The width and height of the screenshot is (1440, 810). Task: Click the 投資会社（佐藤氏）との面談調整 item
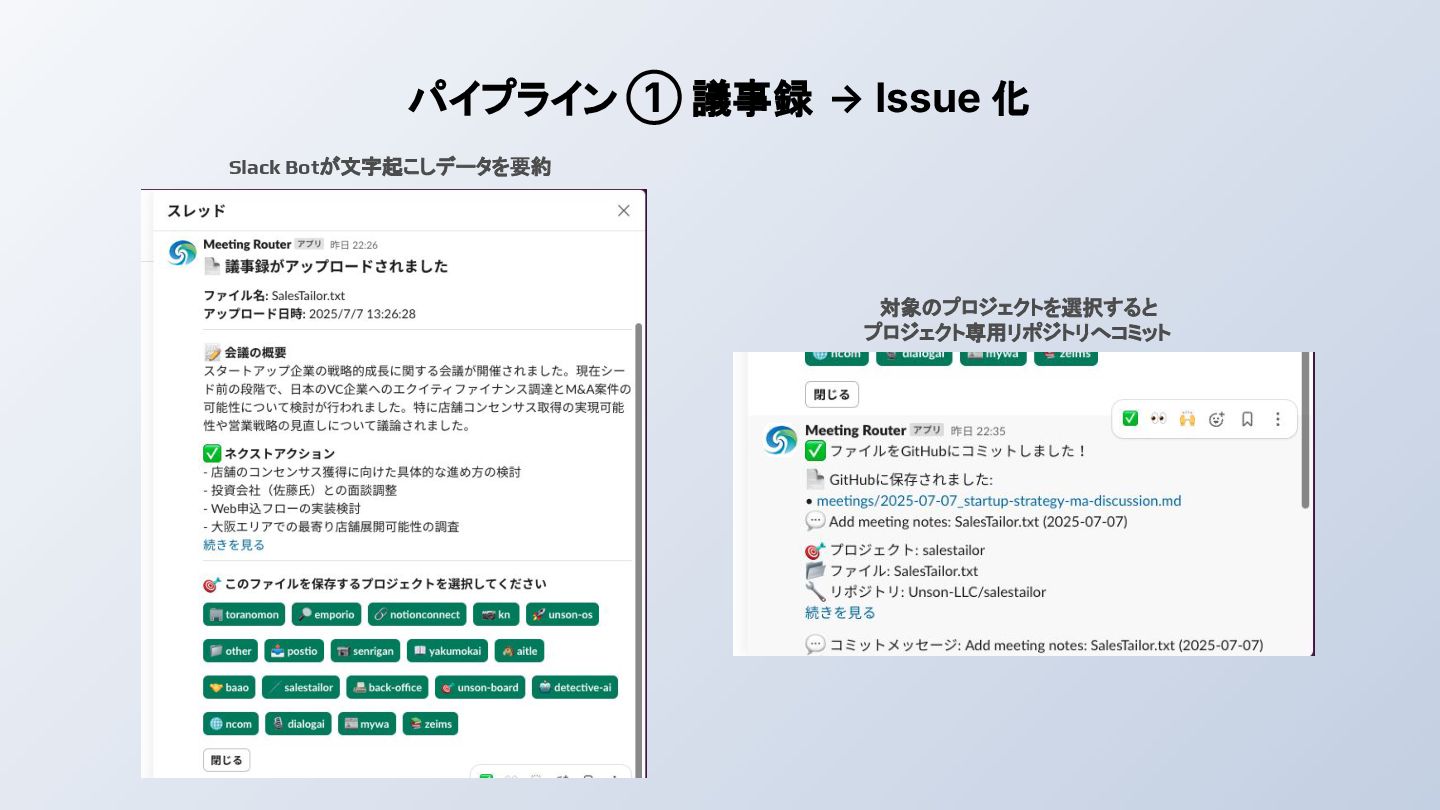[300, 490]
